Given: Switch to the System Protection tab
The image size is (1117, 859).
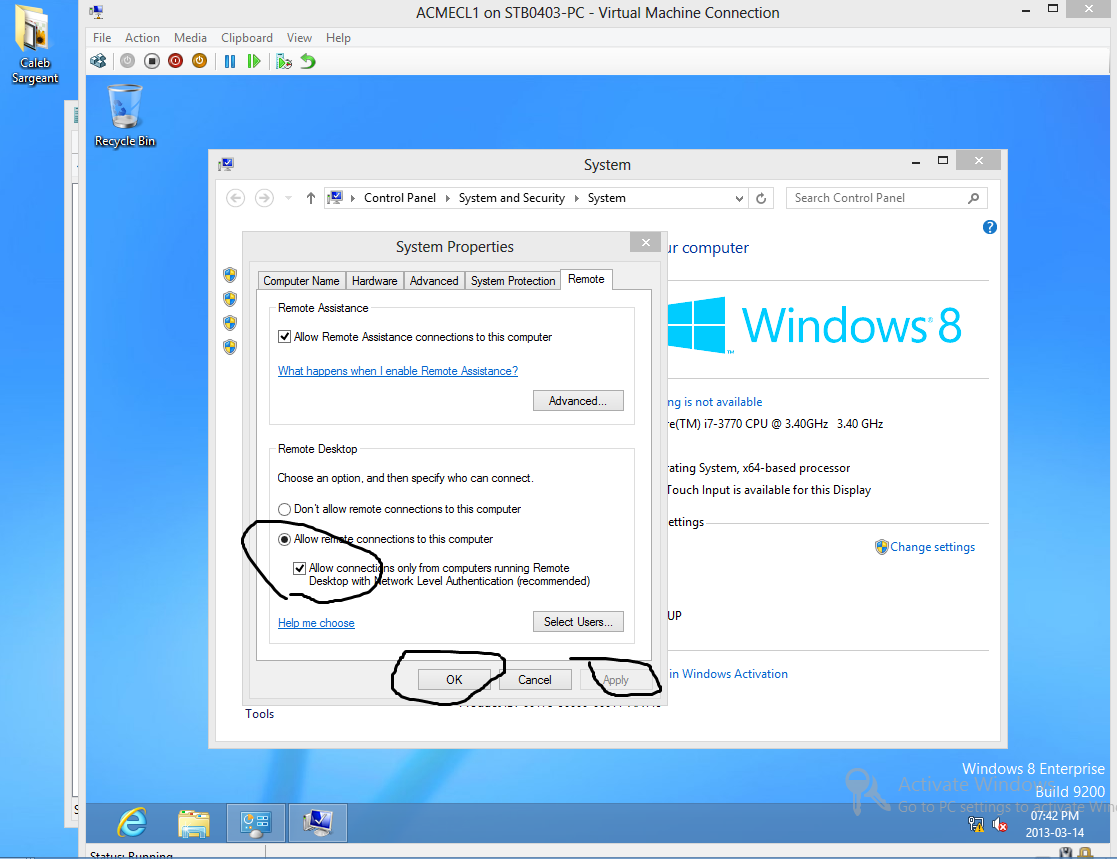Looking at the screenshot, I should pos(513,281).
